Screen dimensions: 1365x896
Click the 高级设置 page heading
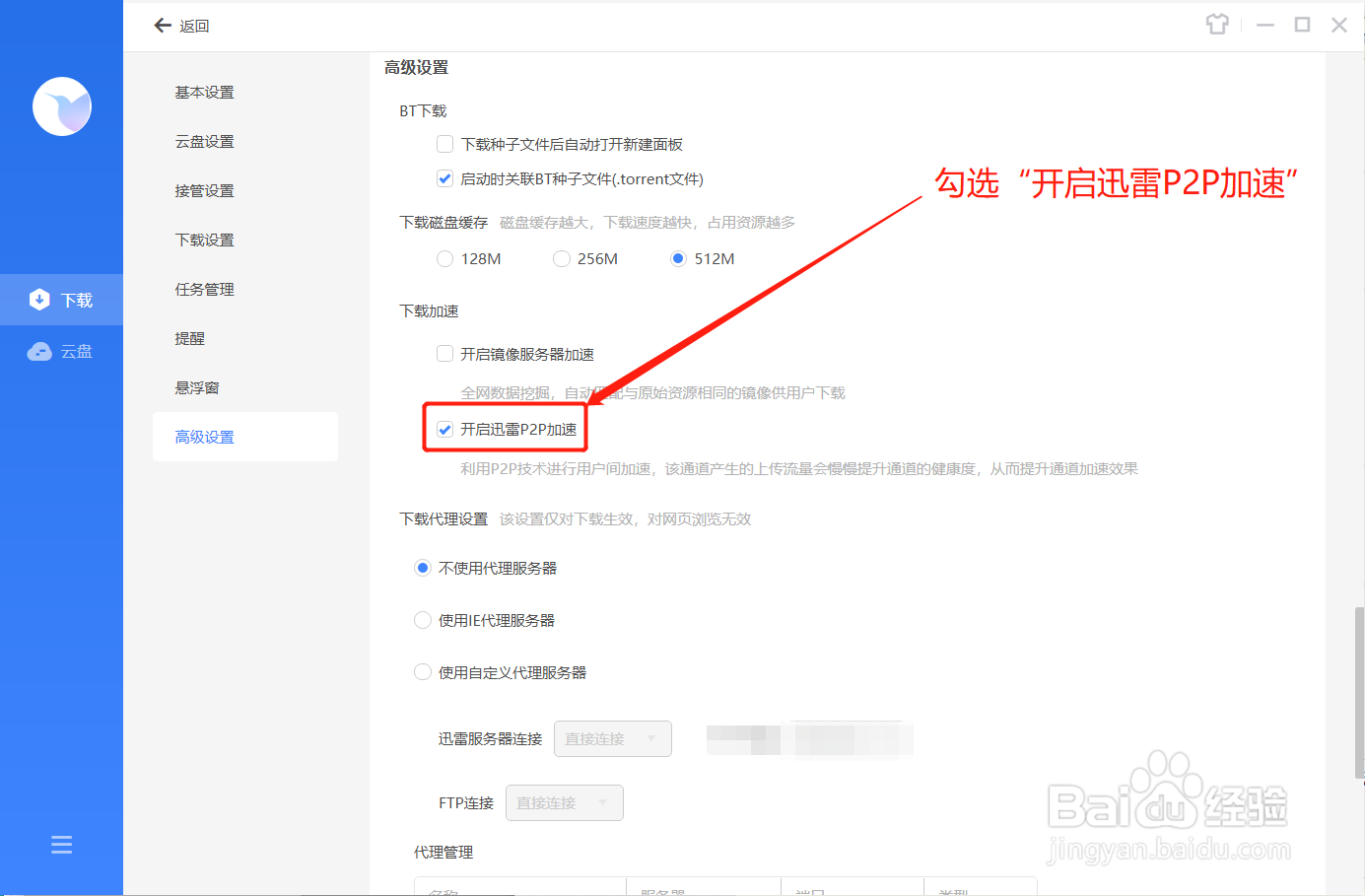(416, 67)
